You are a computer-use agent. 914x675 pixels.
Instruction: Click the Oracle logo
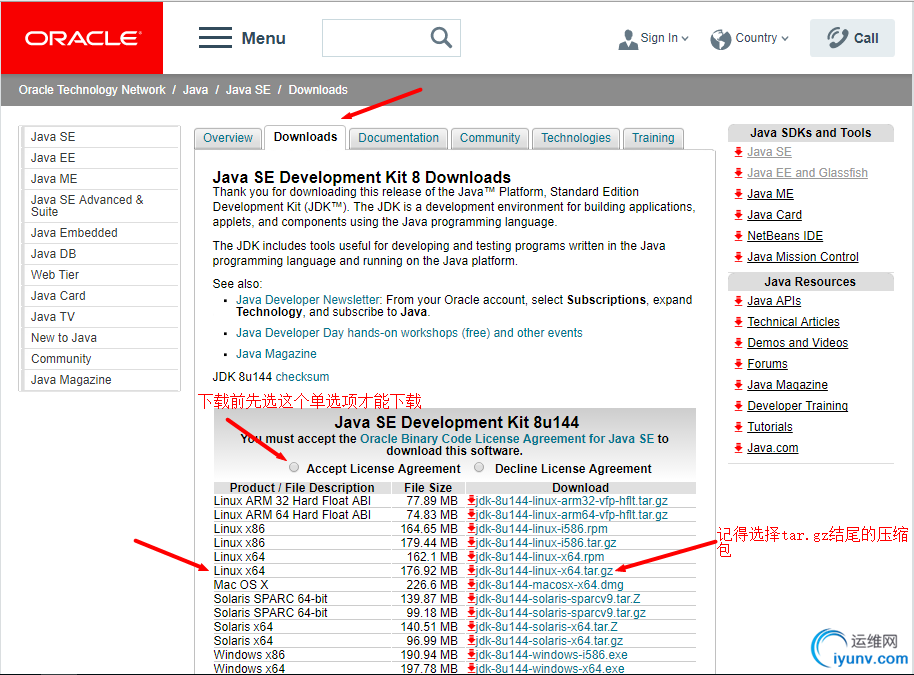[82, 38]
